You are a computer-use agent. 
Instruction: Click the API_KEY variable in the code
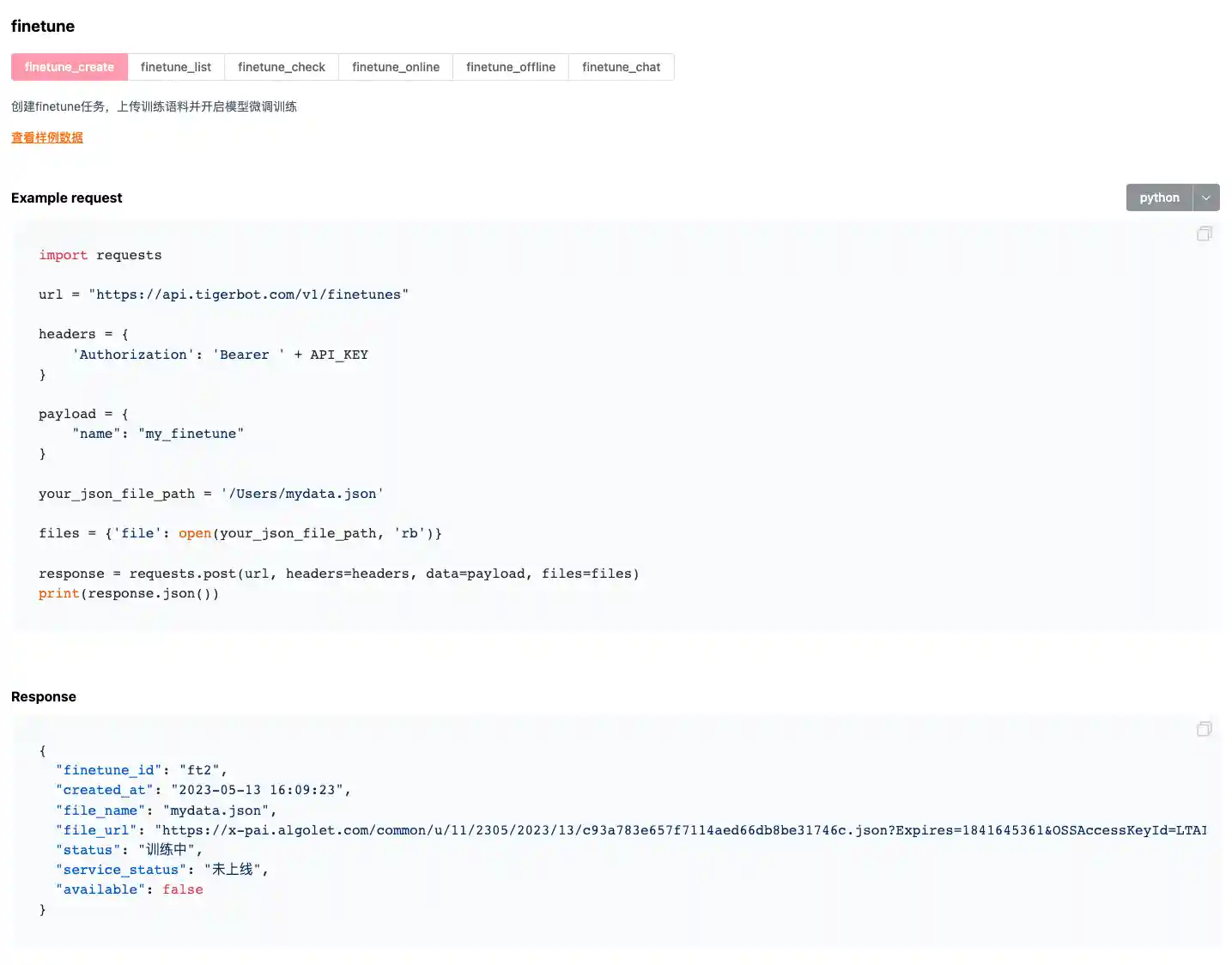coord(338,354)
